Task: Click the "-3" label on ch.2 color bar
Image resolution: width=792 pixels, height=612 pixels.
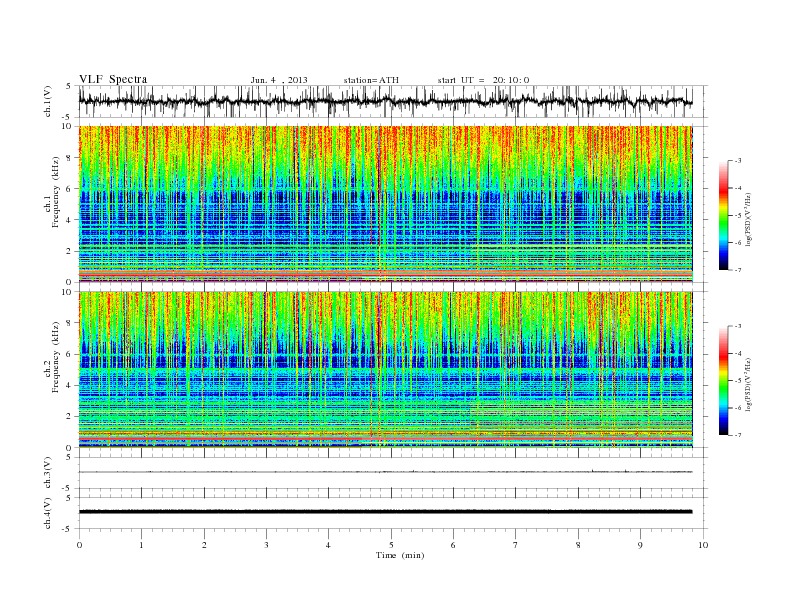Action: pos(738,326)
